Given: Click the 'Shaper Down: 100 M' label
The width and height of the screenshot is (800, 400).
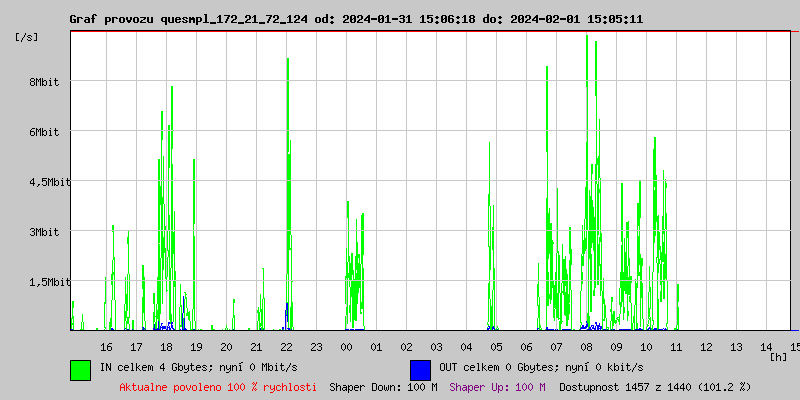Looking at the screenshot, I should coord(383,386).
